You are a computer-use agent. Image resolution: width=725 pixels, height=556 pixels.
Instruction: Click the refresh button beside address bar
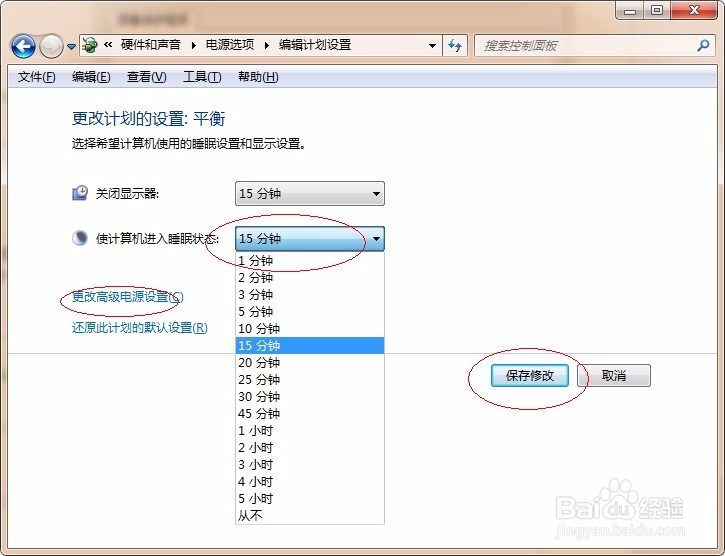coord(455,45)
